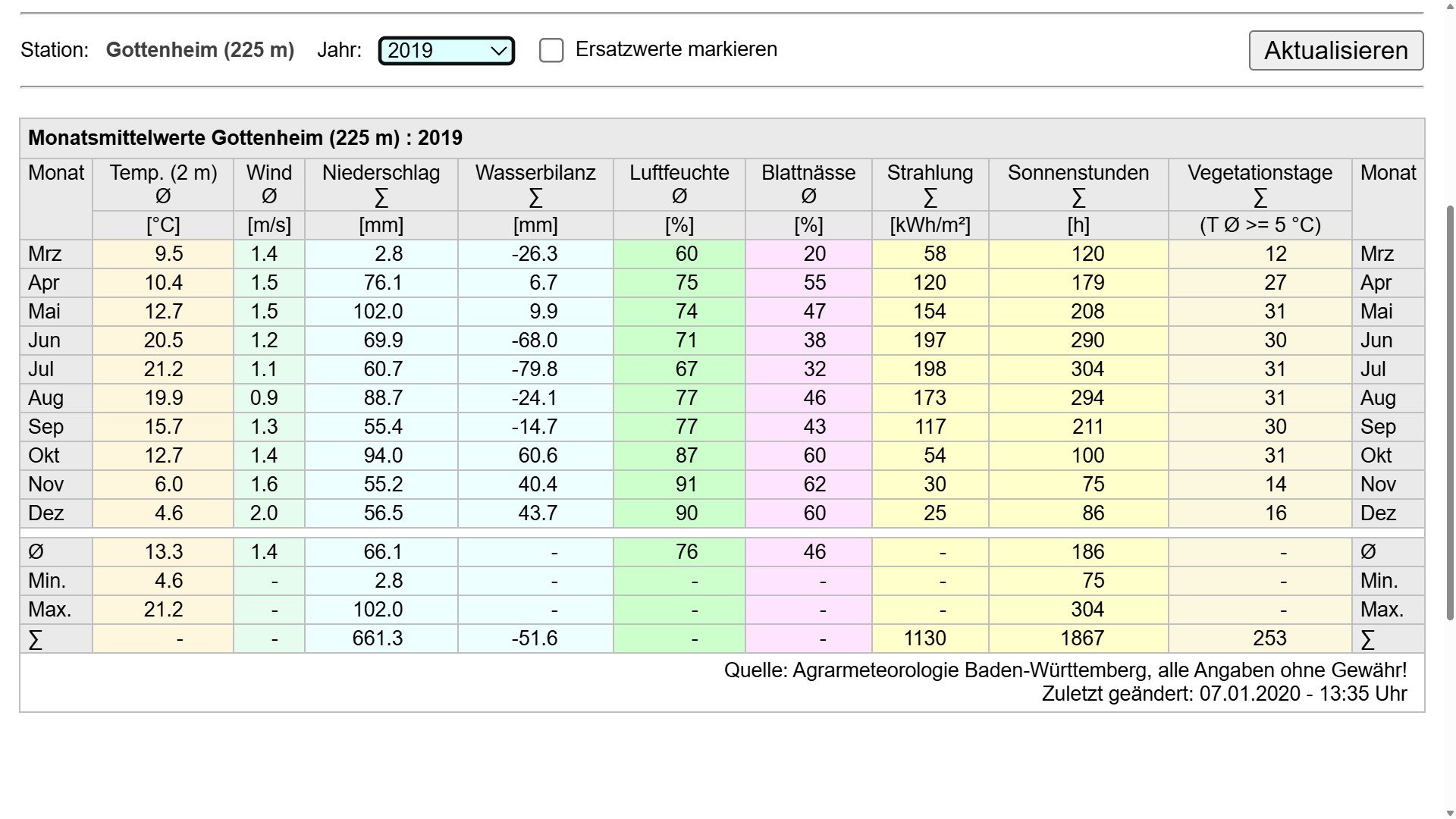1456x819 pixels.
Task: Click the Quelle Agrarmeteorologie Baden-Württemberg text
Action: click(1065, 670)
